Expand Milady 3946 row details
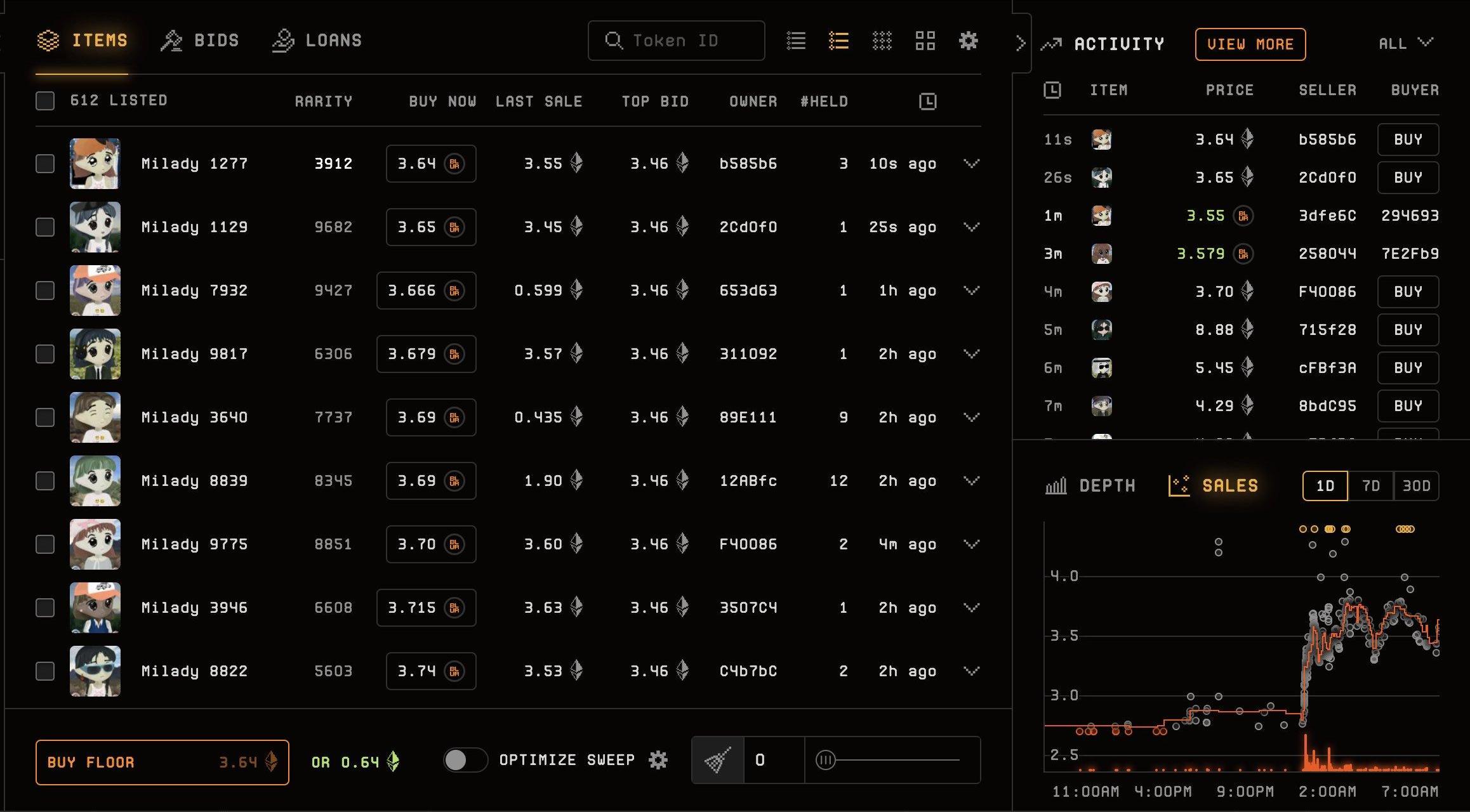Image resolution: width=1470 pixels, height=812 pixels. pos(971,608)
